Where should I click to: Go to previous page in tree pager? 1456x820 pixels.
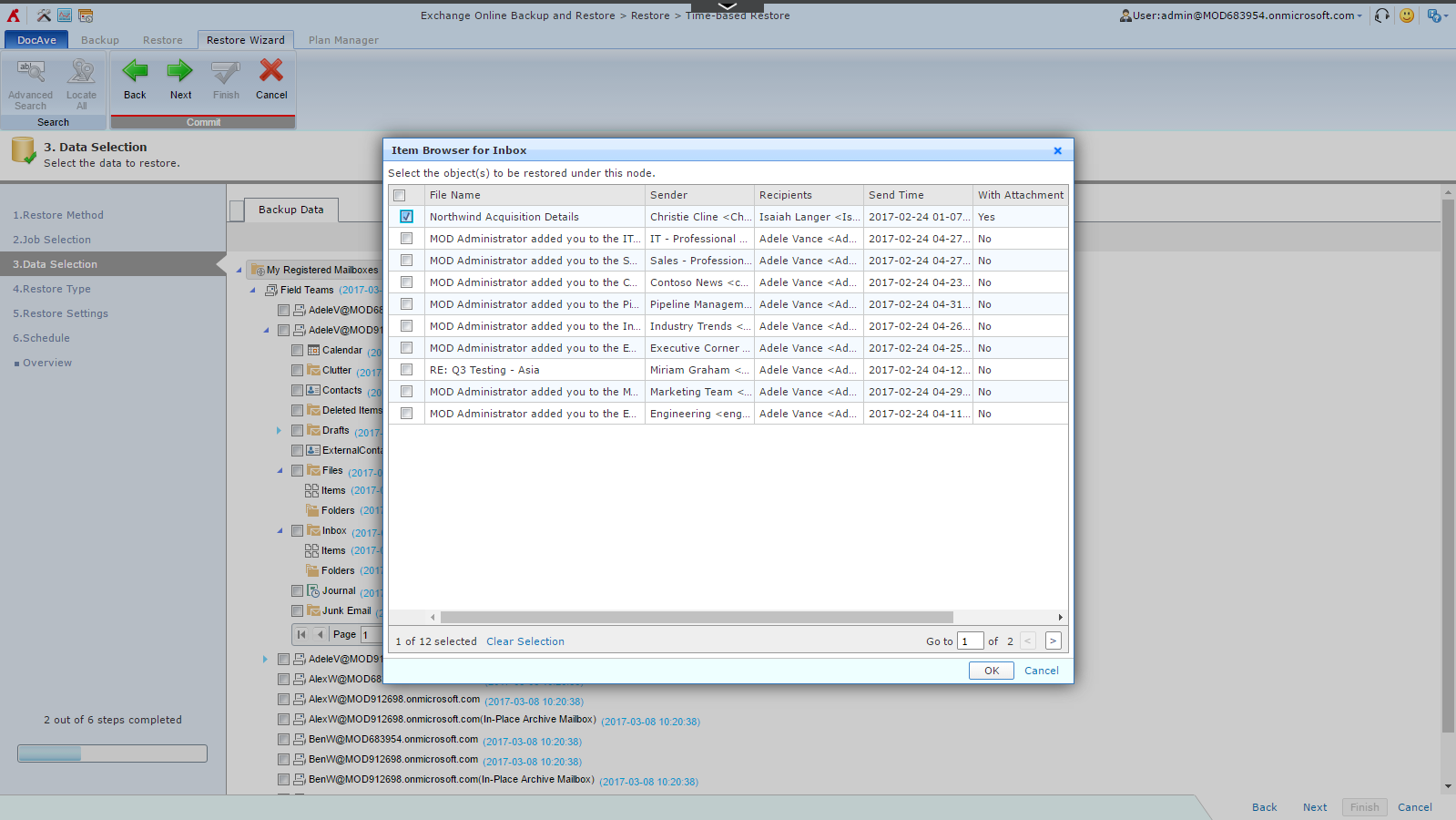click(x=320, y=634)
